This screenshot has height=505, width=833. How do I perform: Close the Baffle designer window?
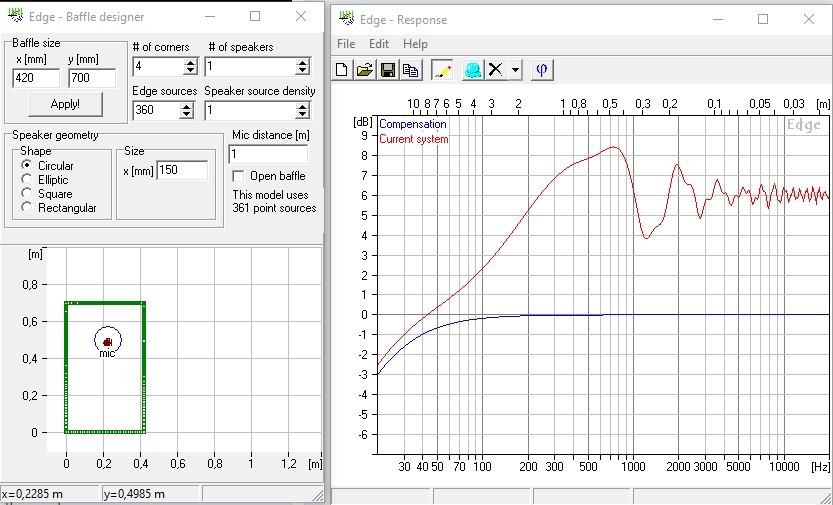[x=301, y=16]
